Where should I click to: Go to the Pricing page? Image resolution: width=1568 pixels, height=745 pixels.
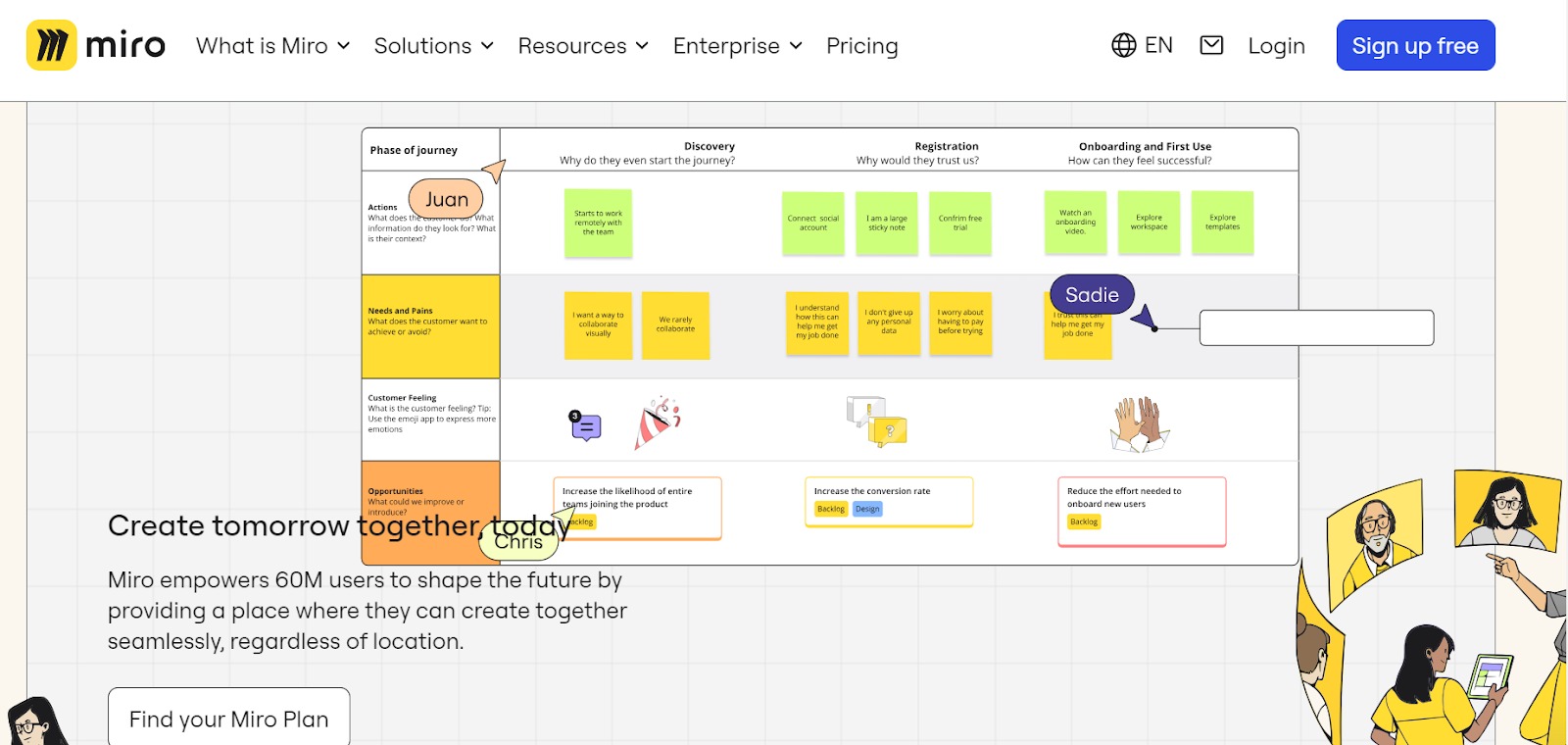click(861, 46)
